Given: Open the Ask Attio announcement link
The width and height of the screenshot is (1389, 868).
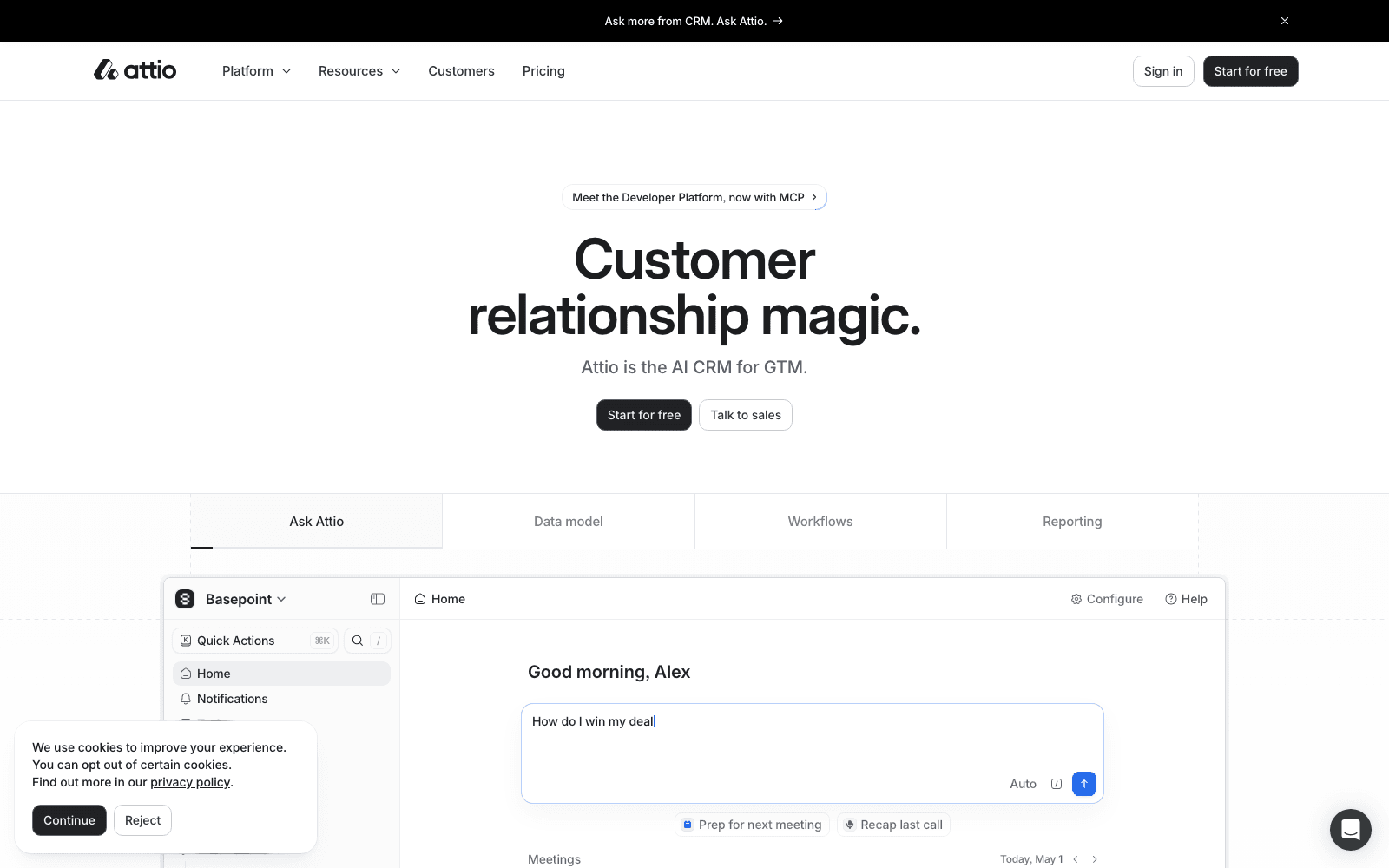Looking at the screenshot, I should coord(694,21).
